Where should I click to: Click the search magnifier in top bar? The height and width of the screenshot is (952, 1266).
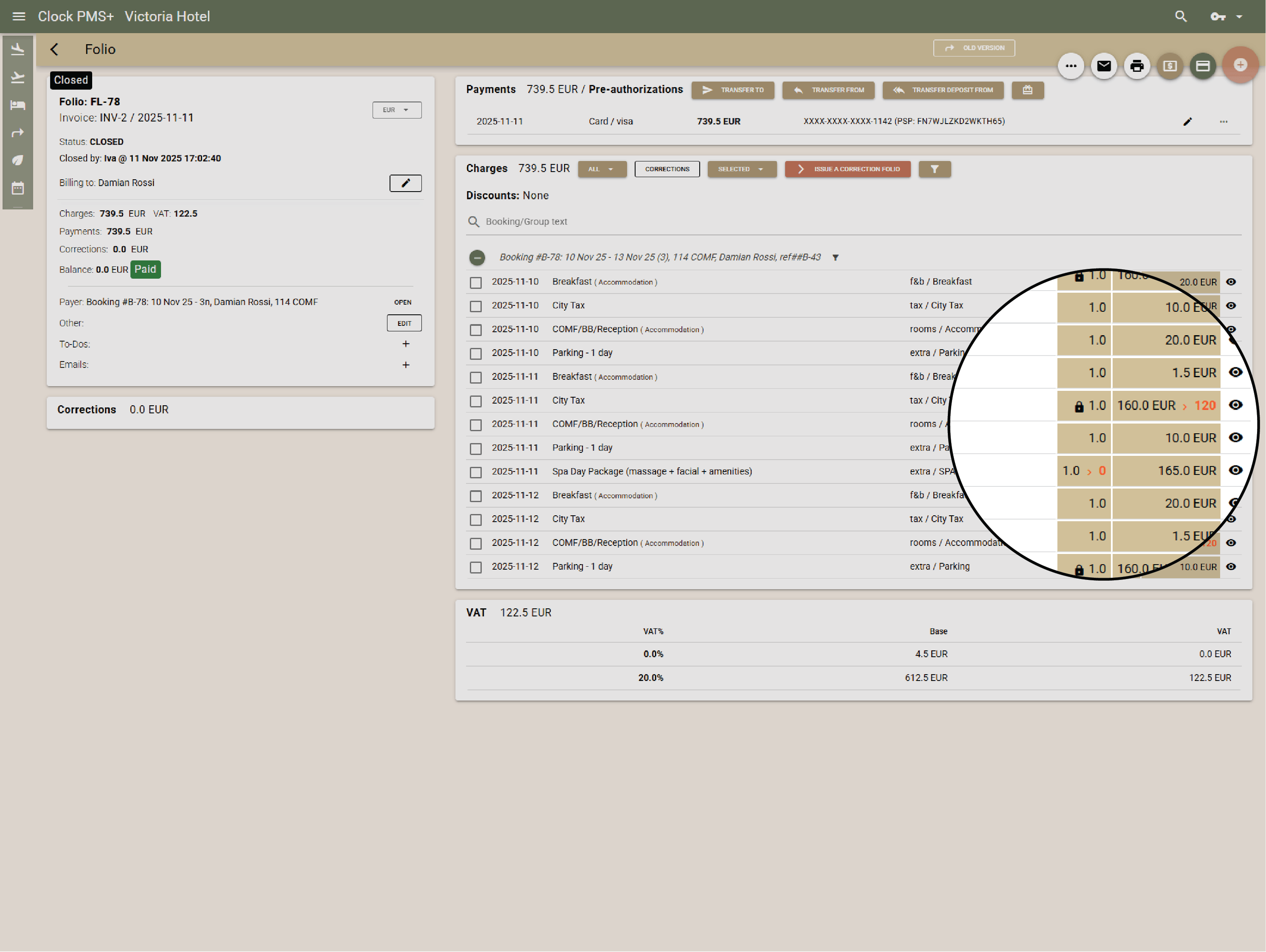[x=1181, y=17]
